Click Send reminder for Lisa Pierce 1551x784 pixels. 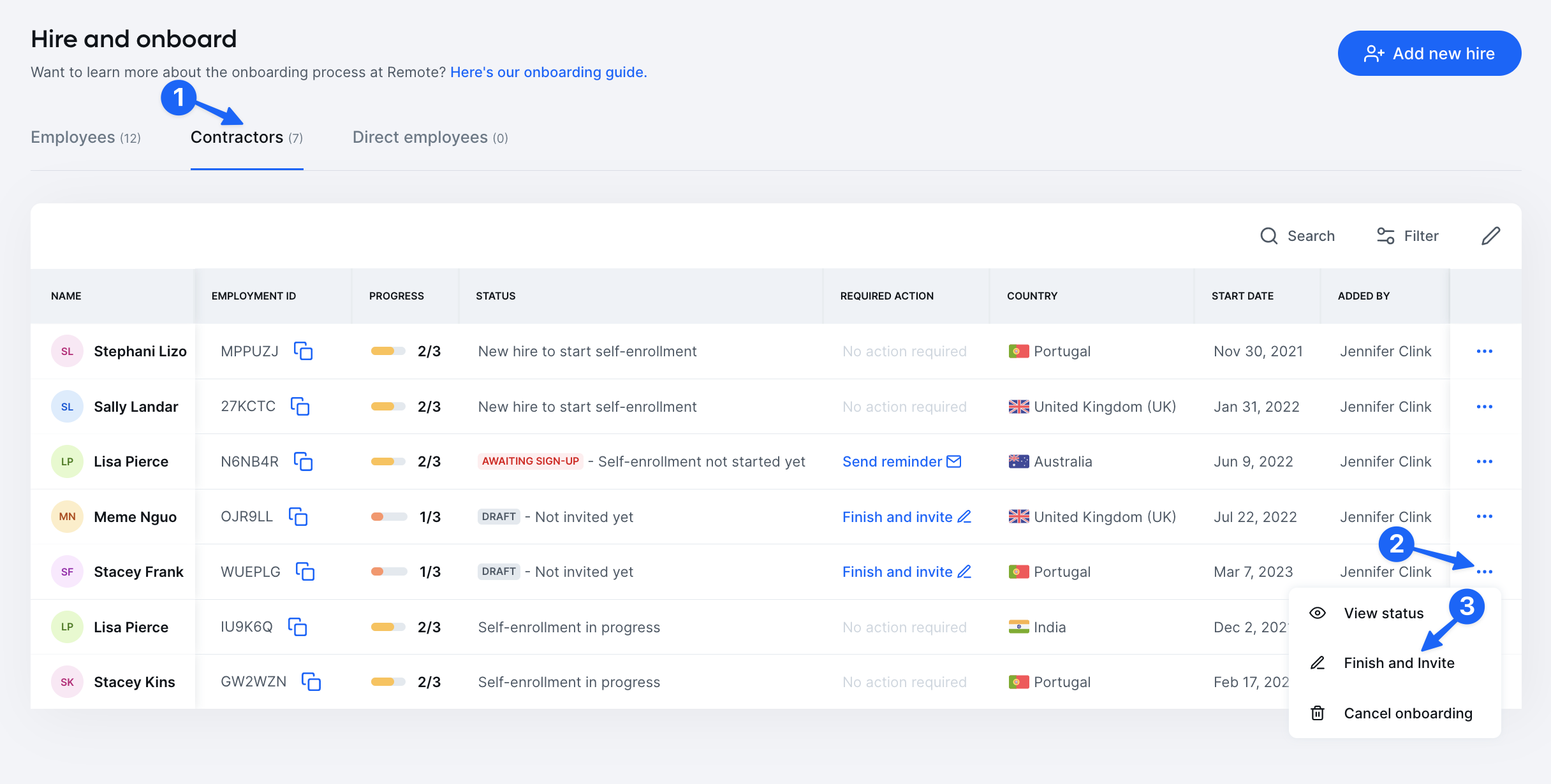(891, 461)
